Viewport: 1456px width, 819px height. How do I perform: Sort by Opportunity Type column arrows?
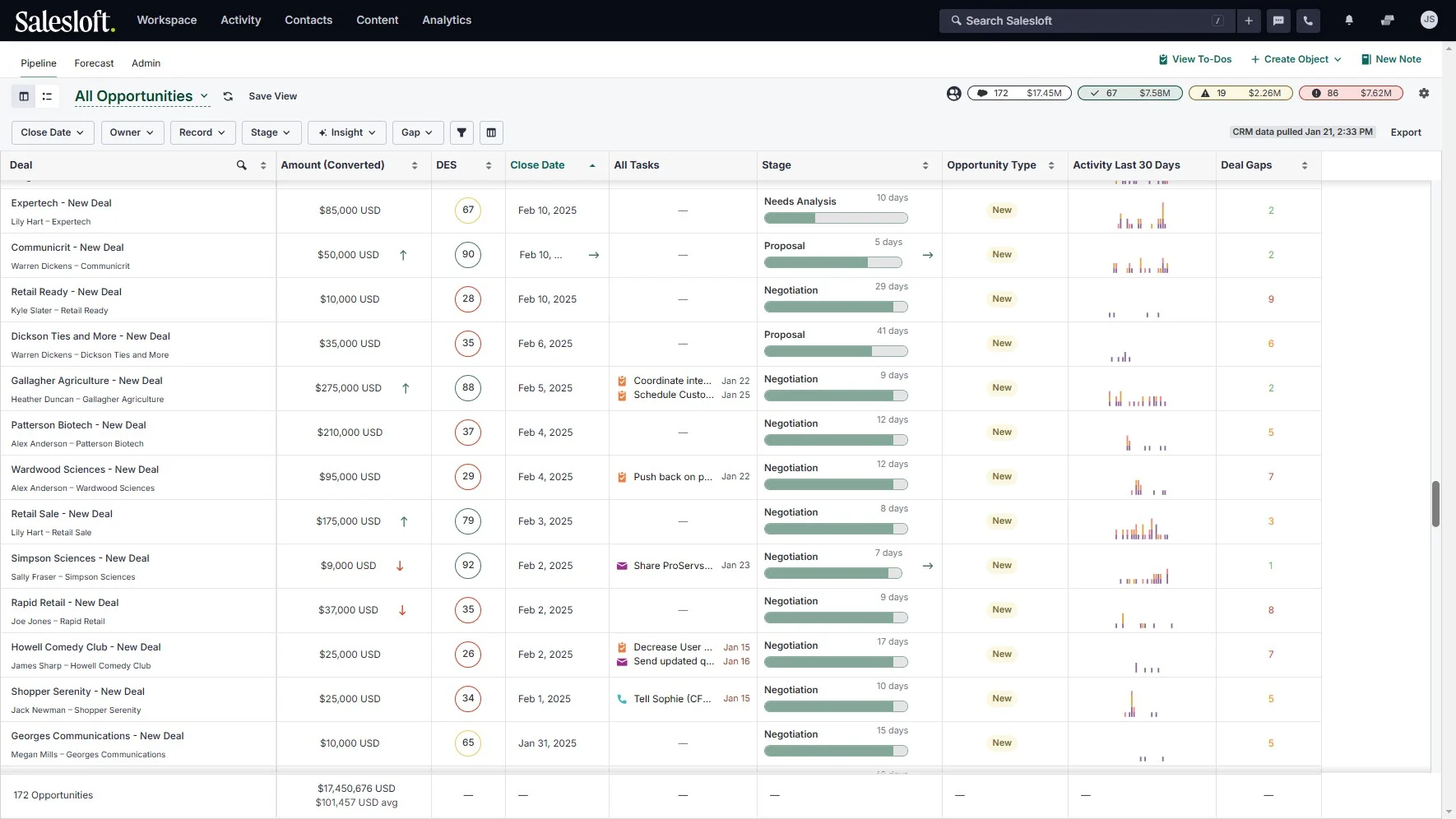point(1051,165)
